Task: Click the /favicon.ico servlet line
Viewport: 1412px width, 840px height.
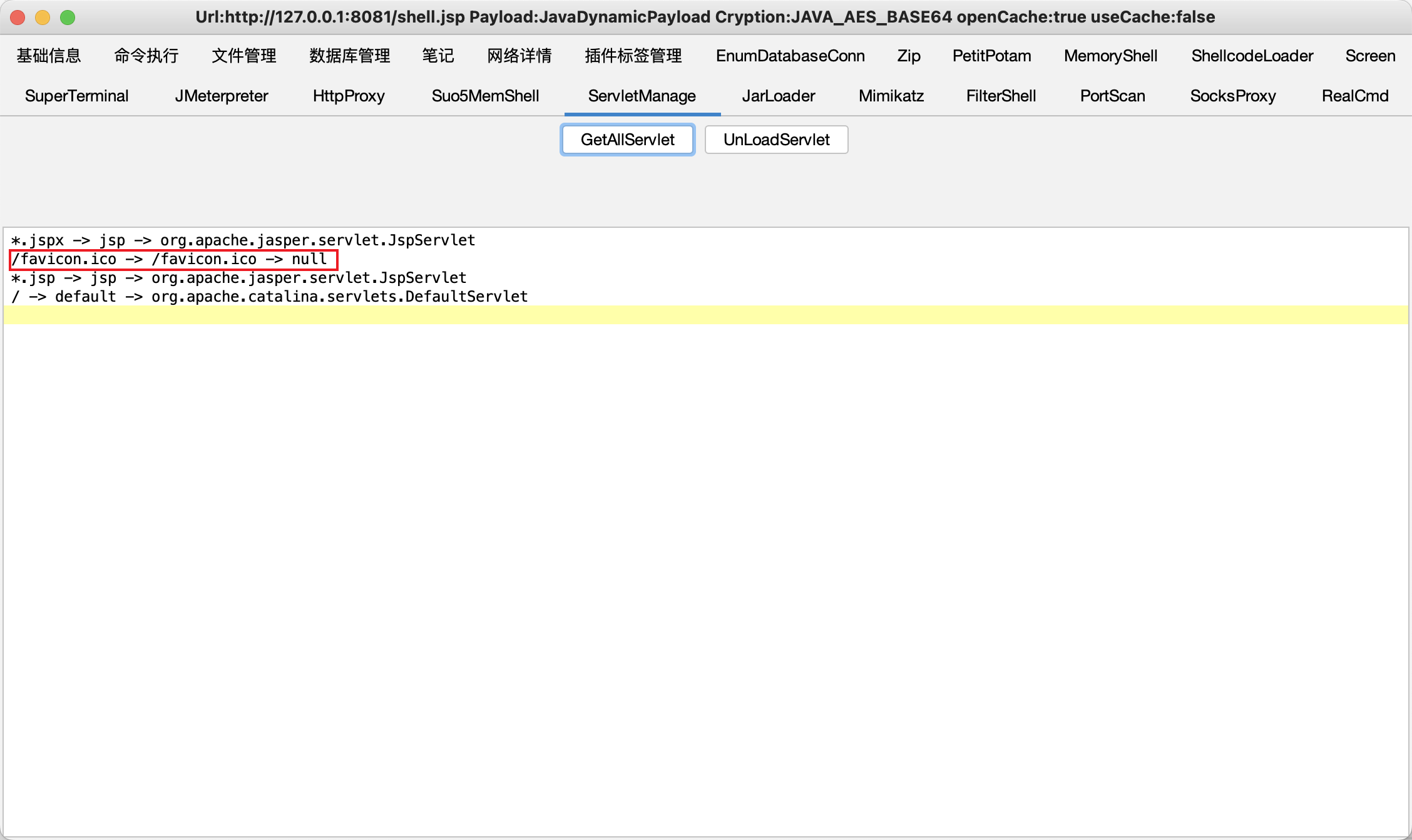Action: pyautogui.click(x=169, y=259)
